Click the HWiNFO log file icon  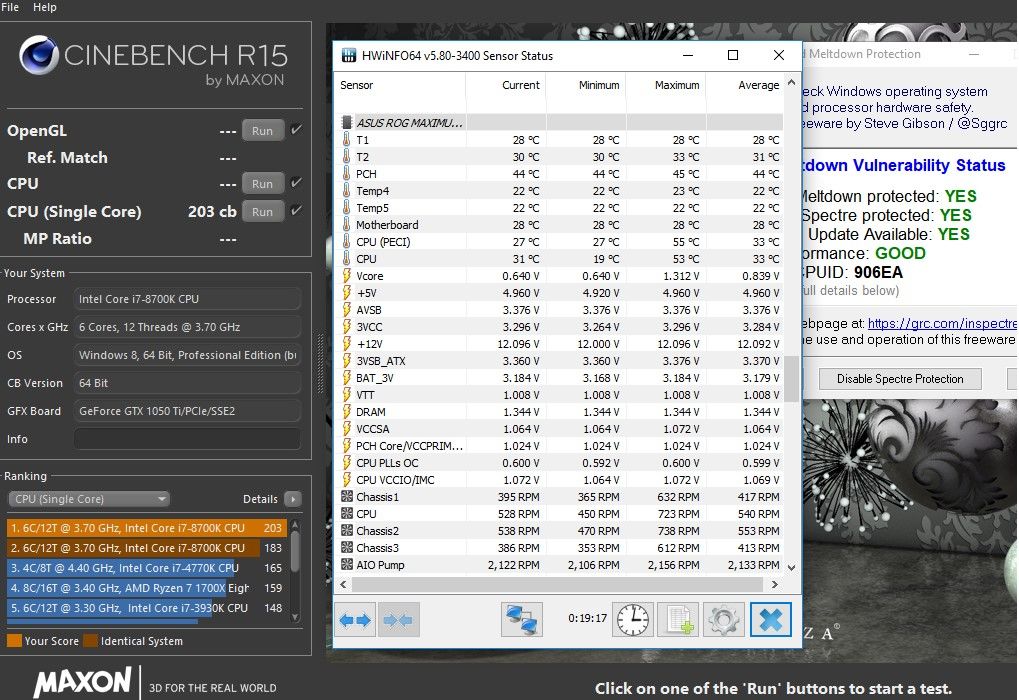point(678,619)
